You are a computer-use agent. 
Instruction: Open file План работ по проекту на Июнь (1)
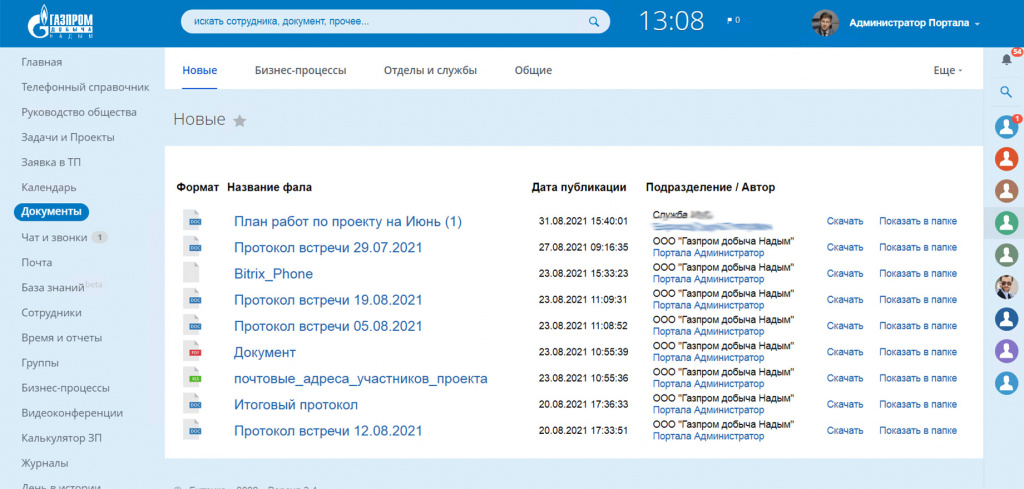tap(348, 222)
